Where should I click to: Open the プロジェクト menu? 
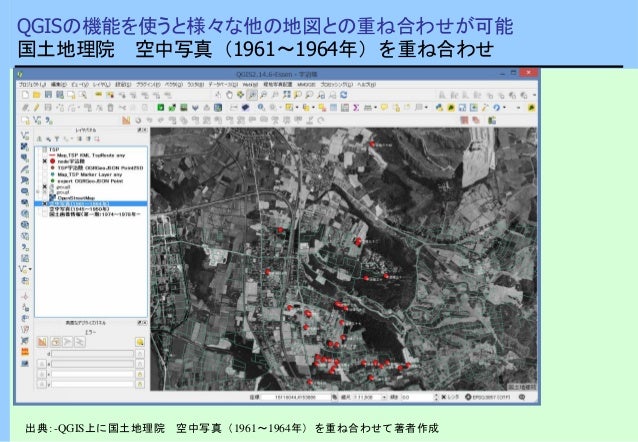point(32,84)
